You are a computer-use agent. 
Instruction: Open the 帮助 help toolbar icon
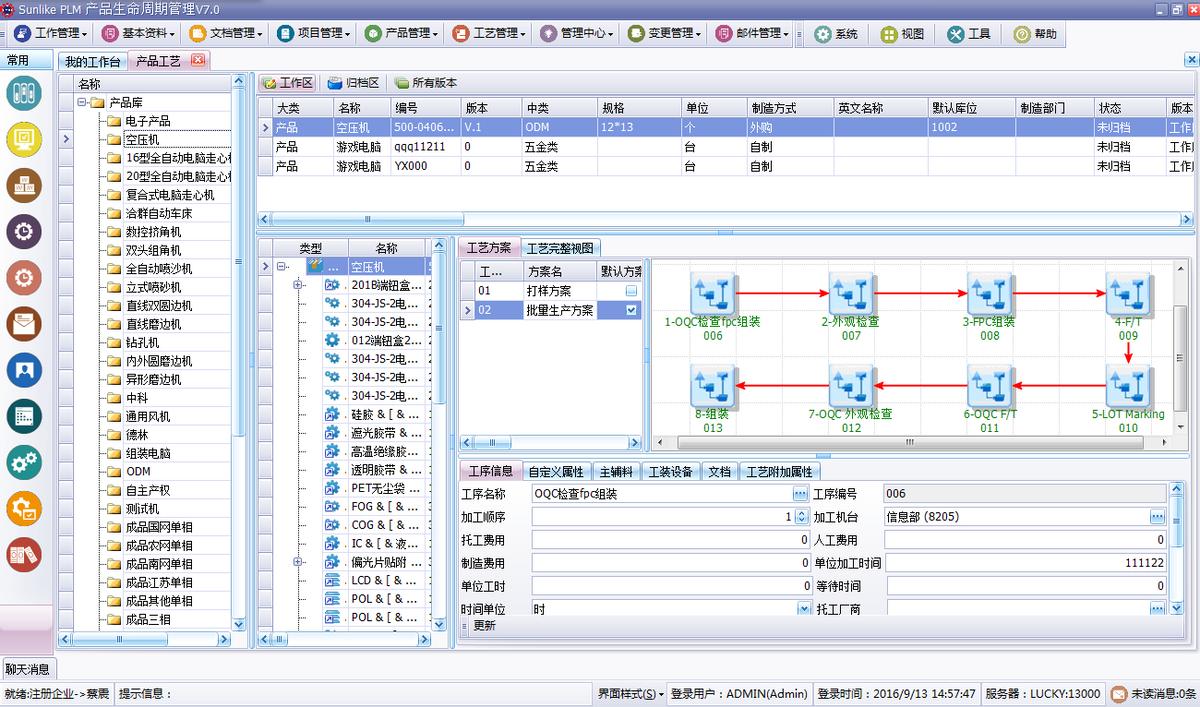tap(1035, 33)
